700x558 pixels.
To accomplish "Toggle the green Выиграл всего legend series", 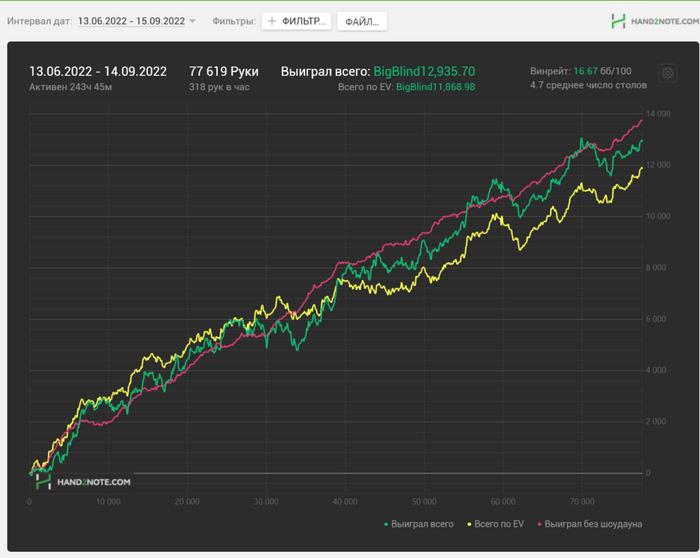I will tap(418, 524).
